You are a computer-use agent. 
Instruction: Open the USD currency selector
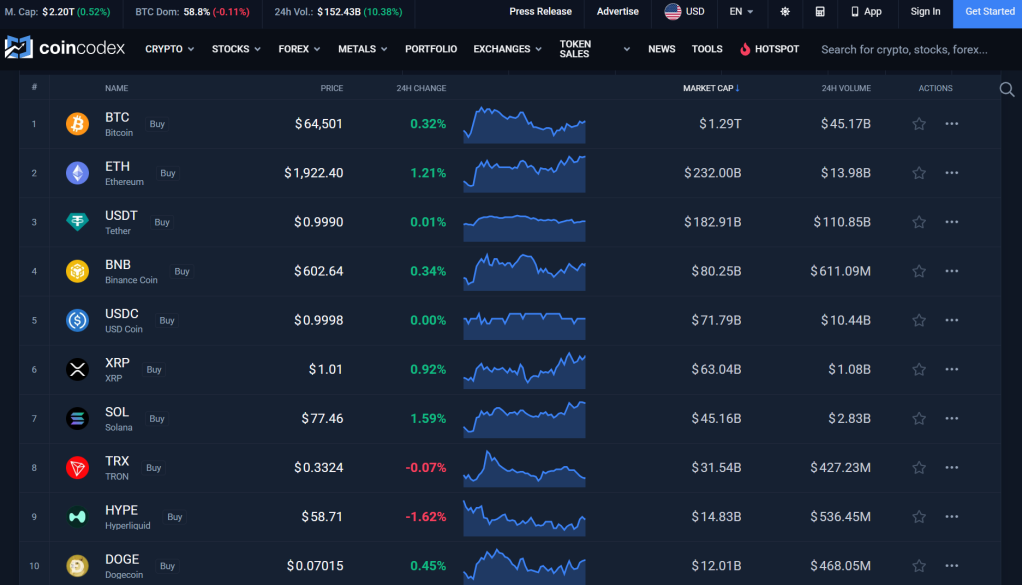click(684, 12)
